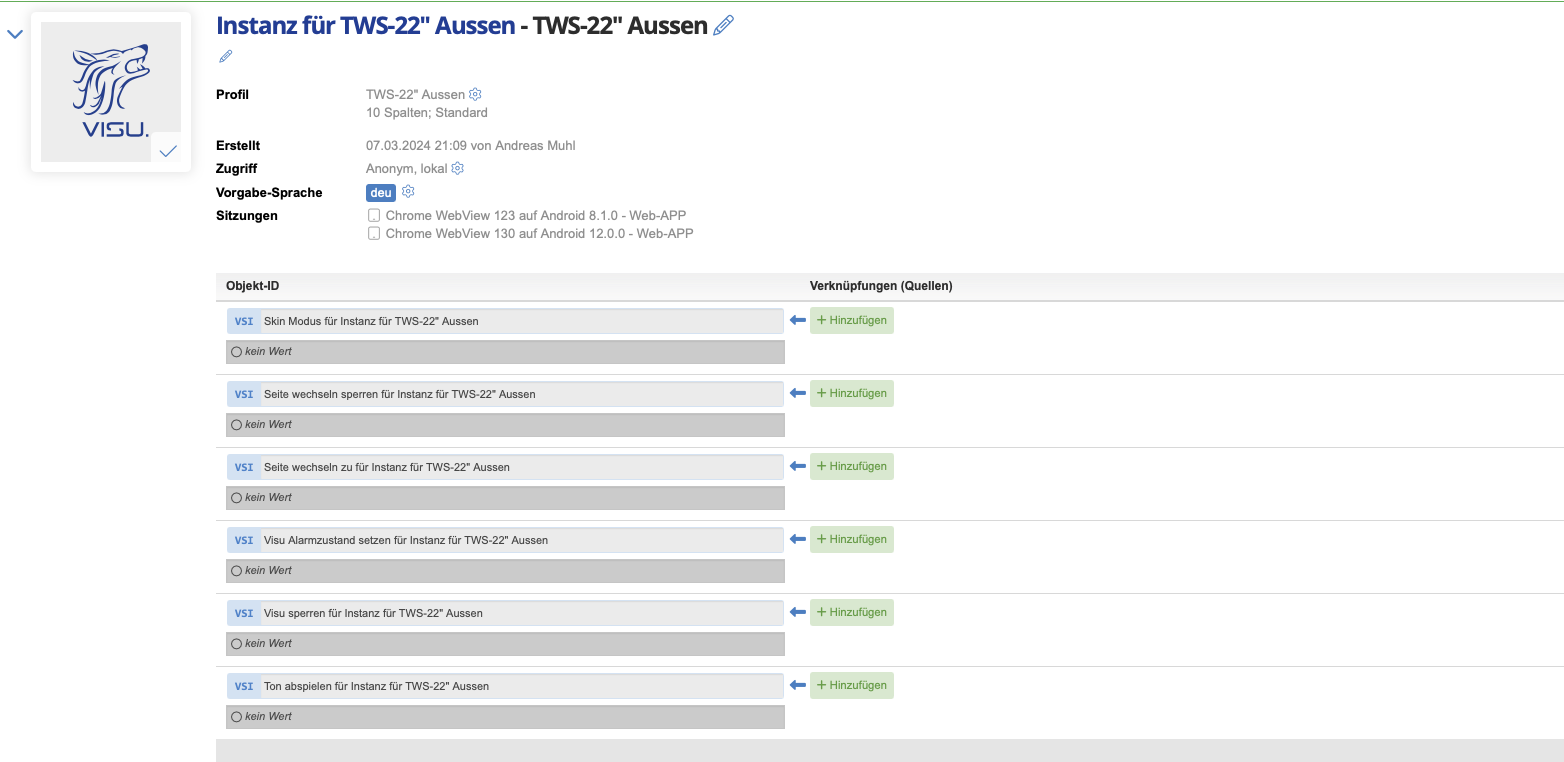Open Profil settings gear for TWS-22" Aussen

[x=476, y=94]
